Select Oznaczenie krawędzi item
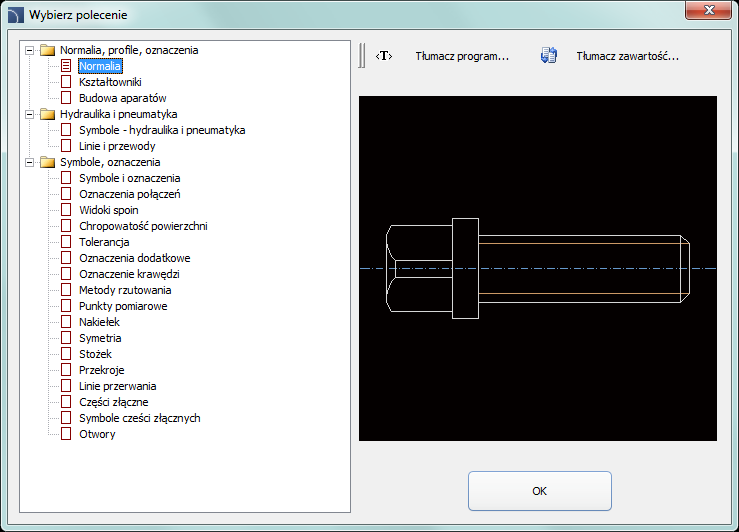The height and width of the screenshot is (532, 739). pos(129,274)
